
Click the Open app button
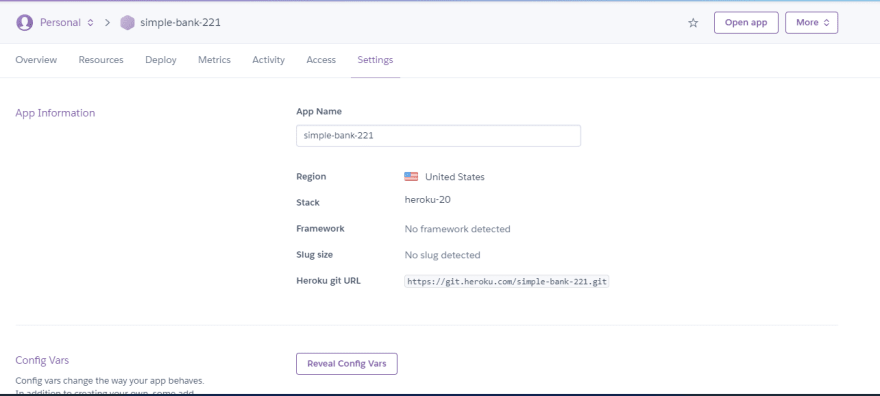point(746,22)
